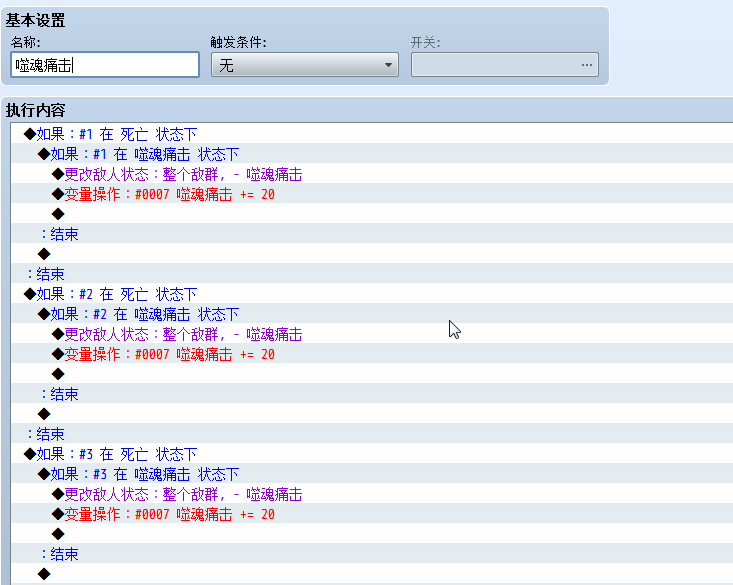This screenshot has width=733, height=585.
Task: Select the line 如果：#1 在 死亡 状态下
Action: tap(372, 134)
